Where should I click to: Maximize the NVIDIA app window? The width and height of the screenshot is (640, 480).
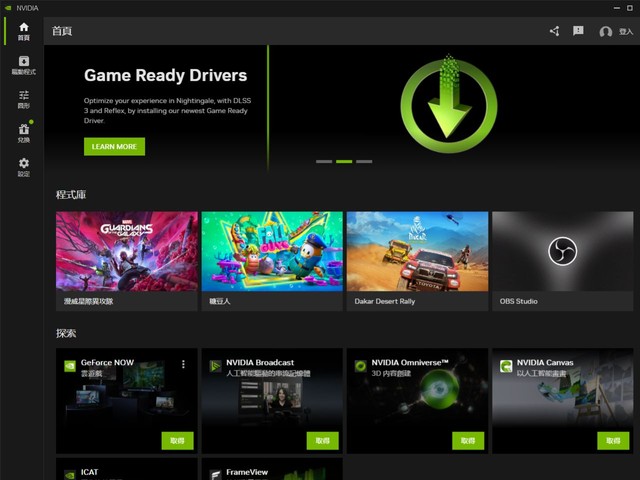pos(629,8)
